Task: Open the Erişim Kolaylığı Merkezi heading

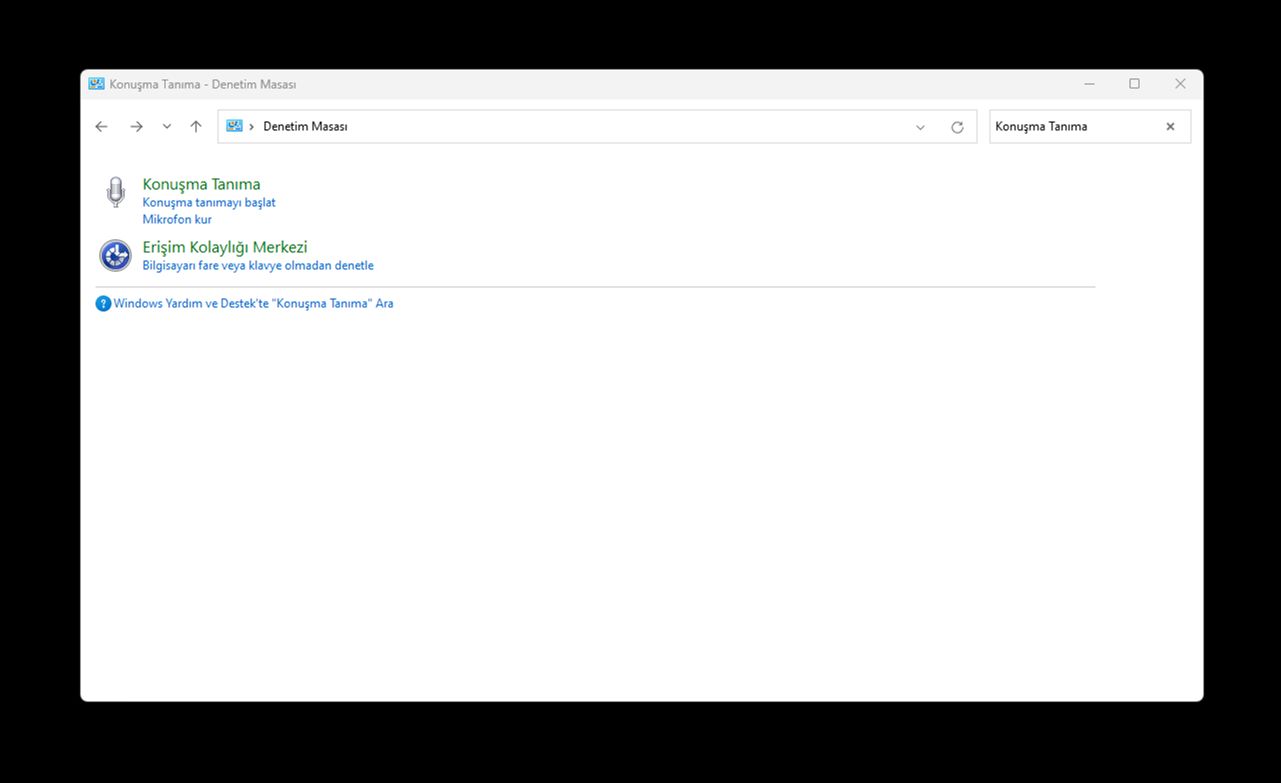Action: 225,247
